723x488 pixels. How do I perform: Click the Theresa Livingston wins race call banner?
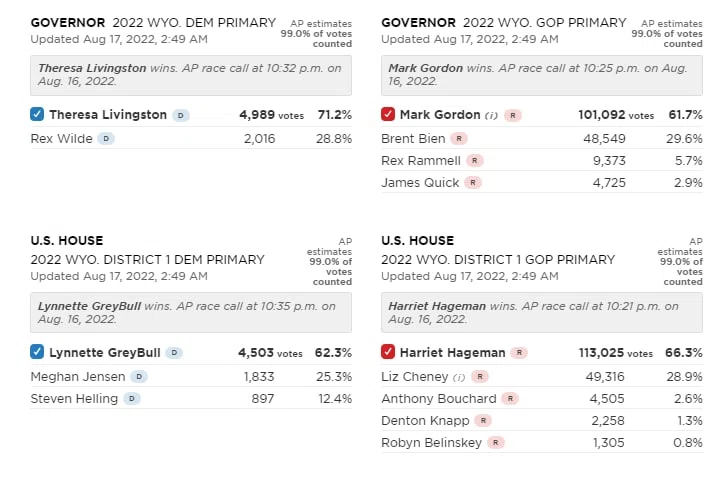(x=191, y=75)
